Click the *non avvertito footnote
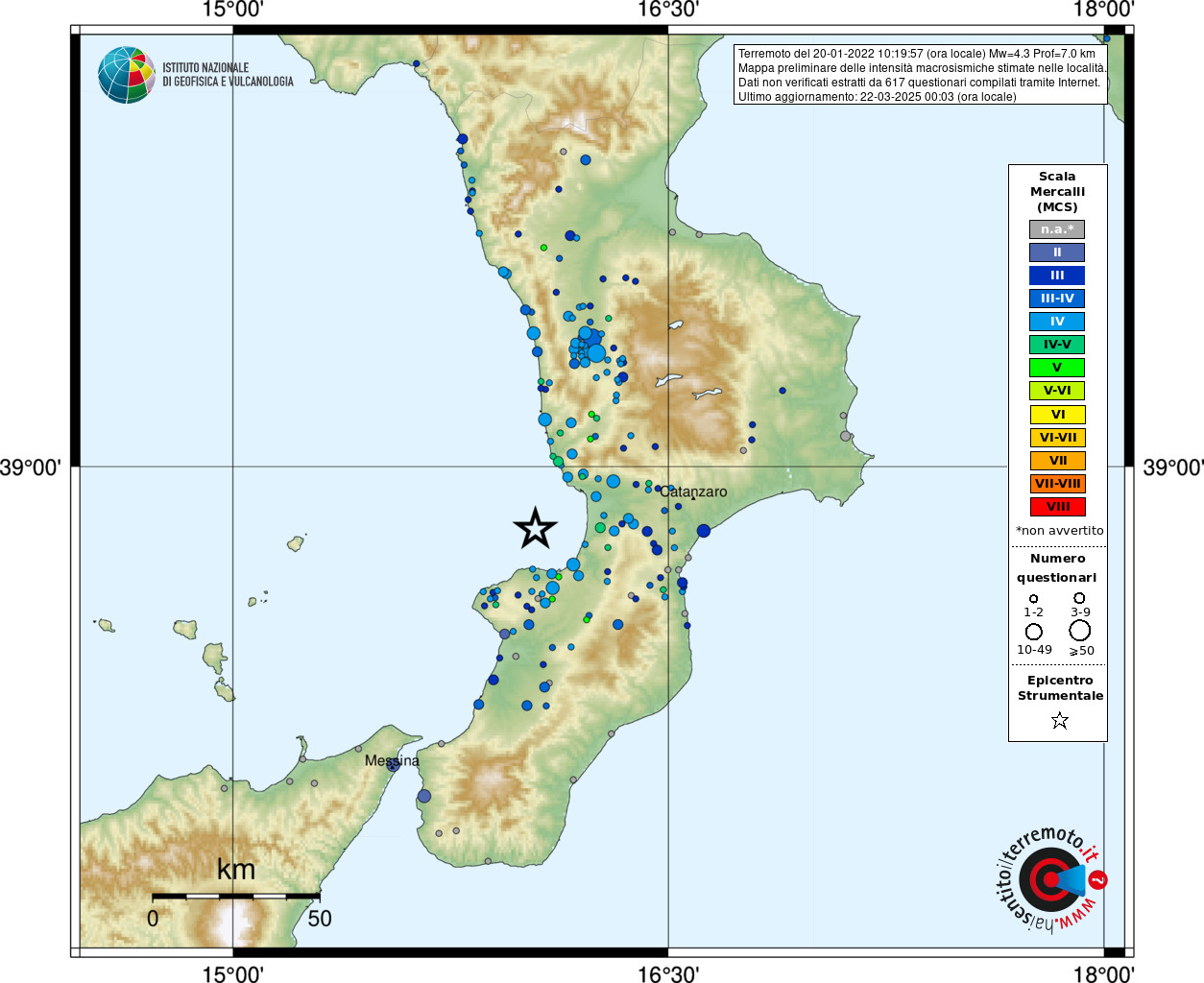 point(1059,531)
